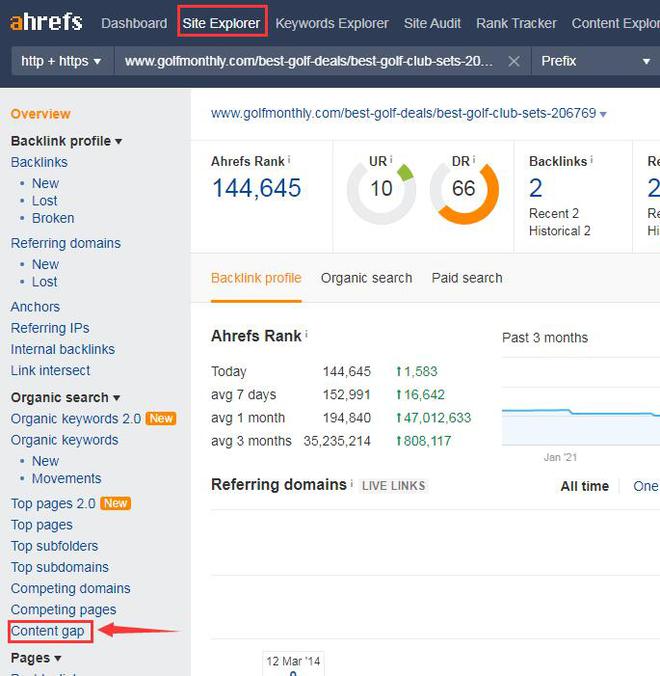
Task: Click the UR info icon
Action: click(391, 160)
